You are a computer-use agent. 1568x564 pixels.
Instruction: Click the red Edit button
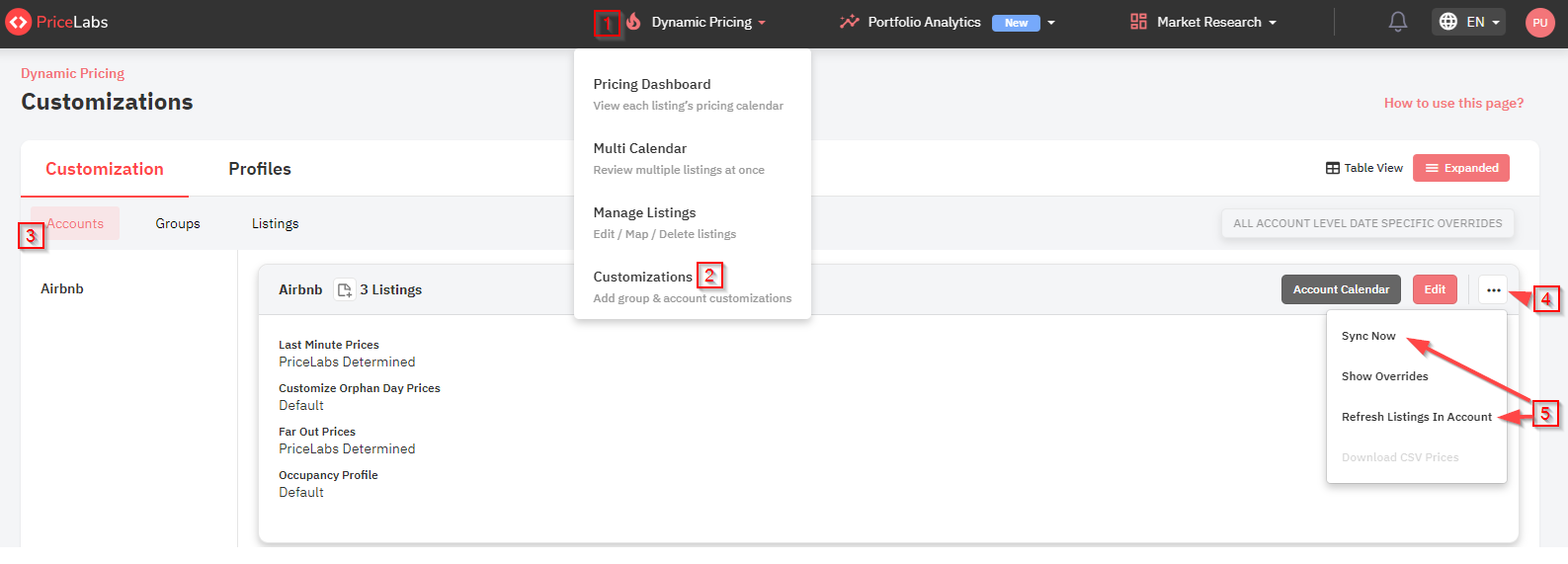click(x=1435, y=289)
